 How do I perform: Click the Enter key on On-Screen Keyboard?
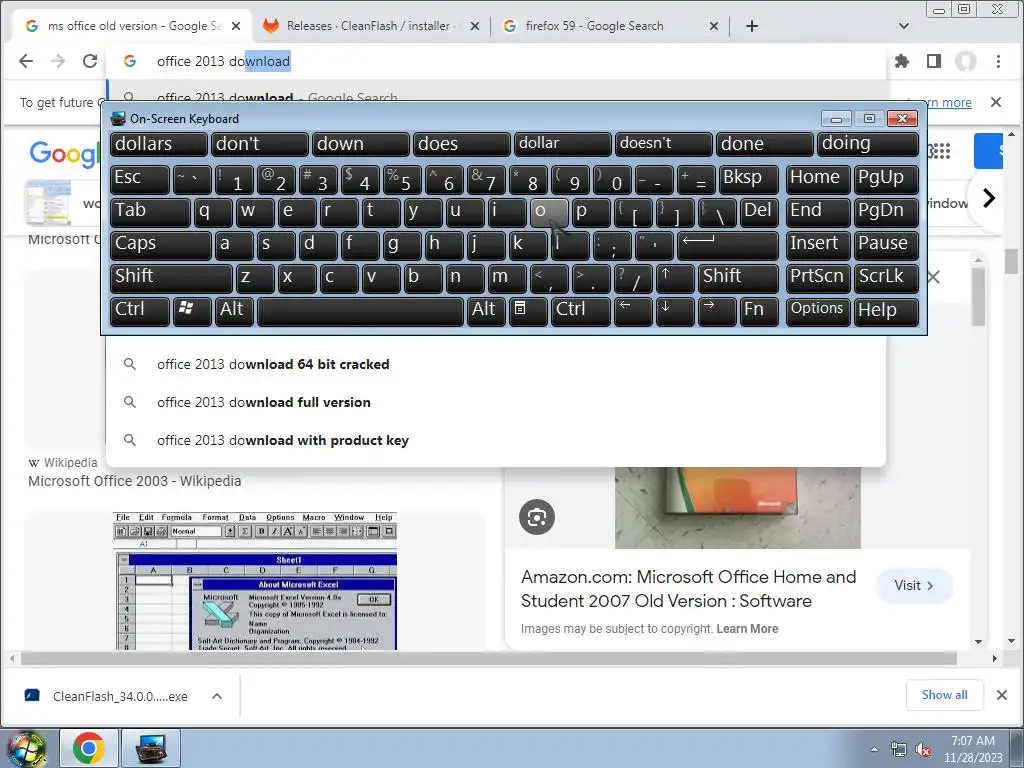tap(728, 245)
